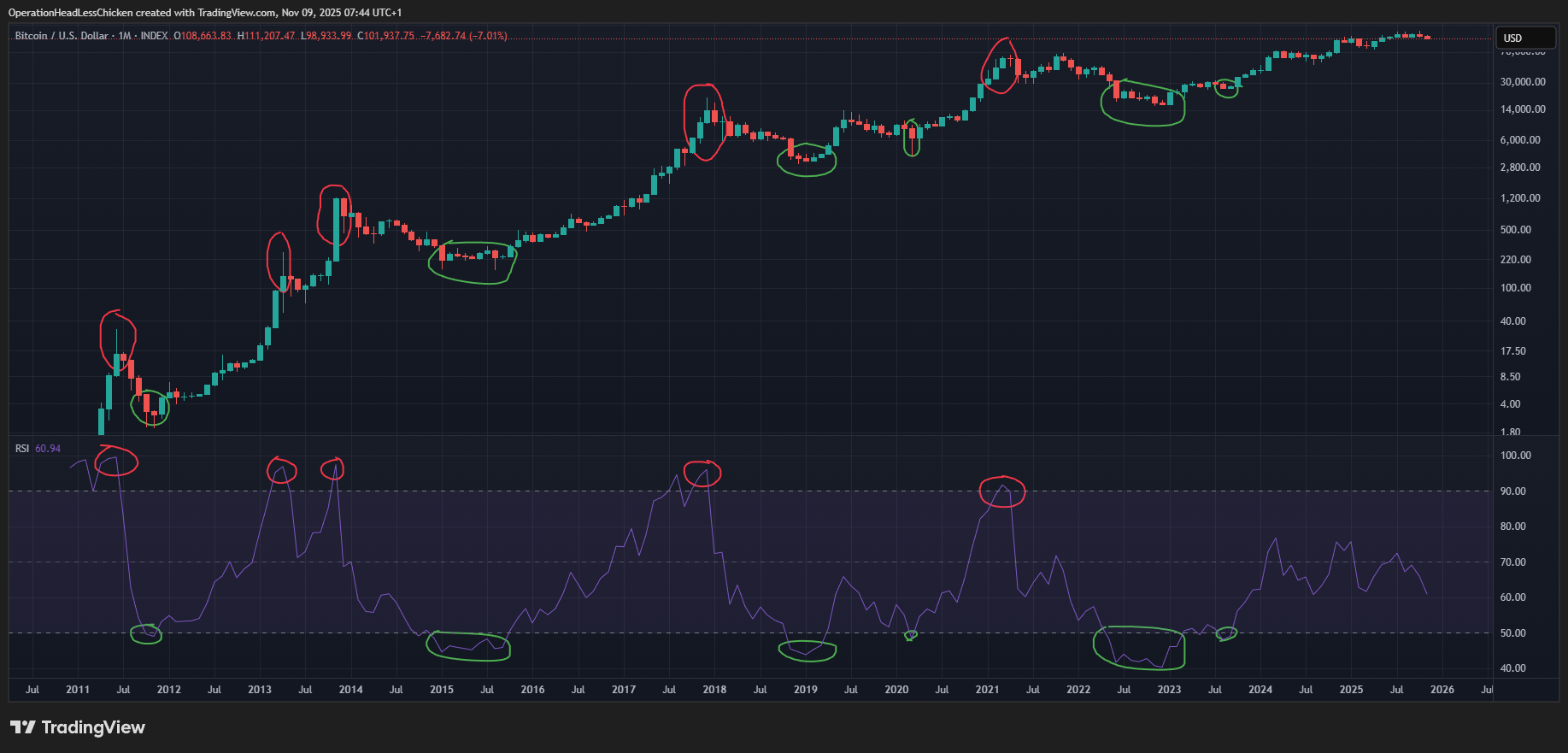Click the red circle on 2013 RSI peak

(x=281, y=470)
